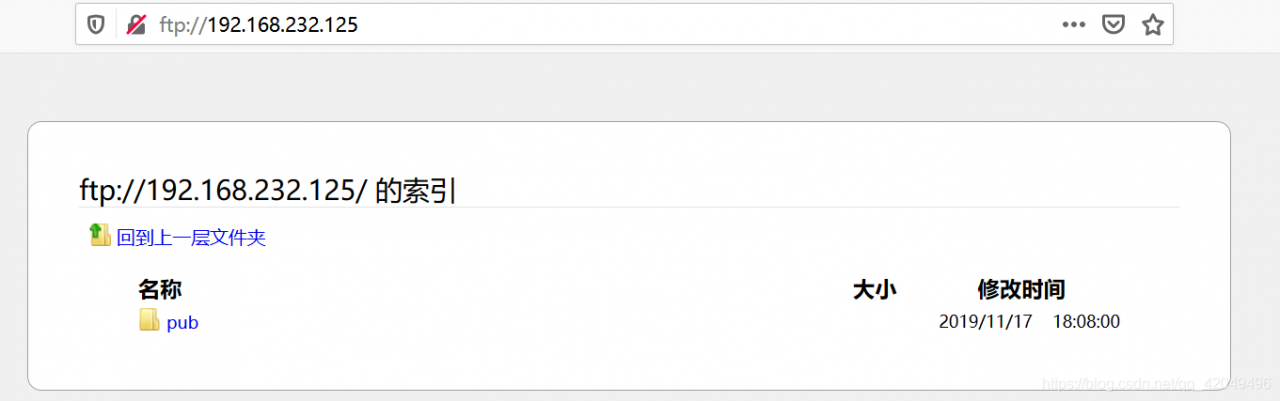The width and height of the screenshot is (1280, 401).
Task: Open the page actions three-dot menu
Action: 1074,25
